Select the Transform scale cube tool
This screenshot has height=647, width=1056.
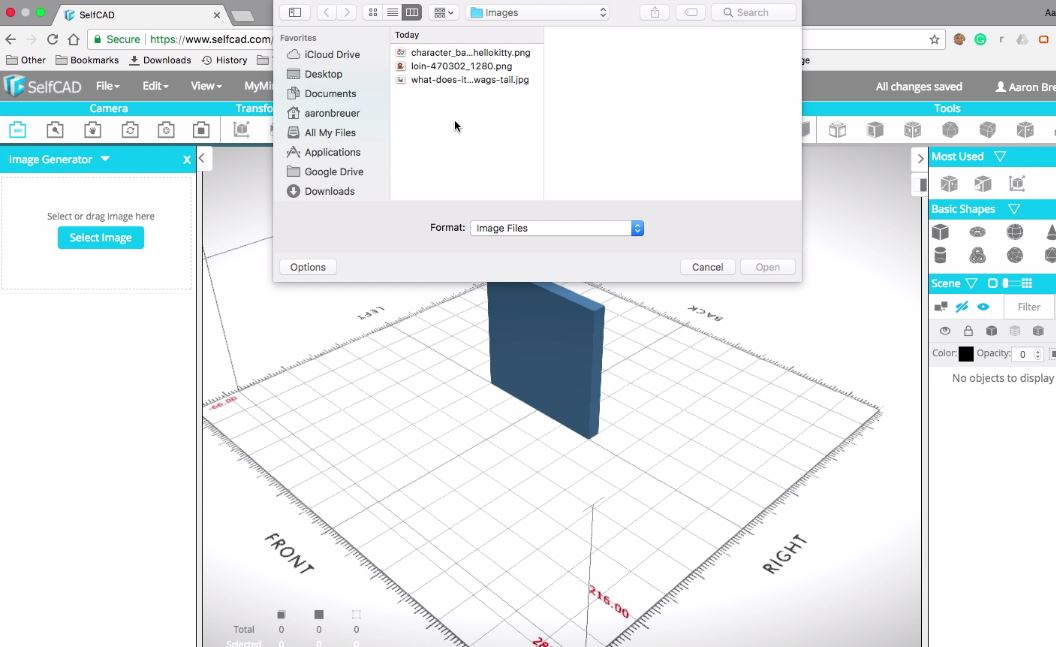[241, 129]
